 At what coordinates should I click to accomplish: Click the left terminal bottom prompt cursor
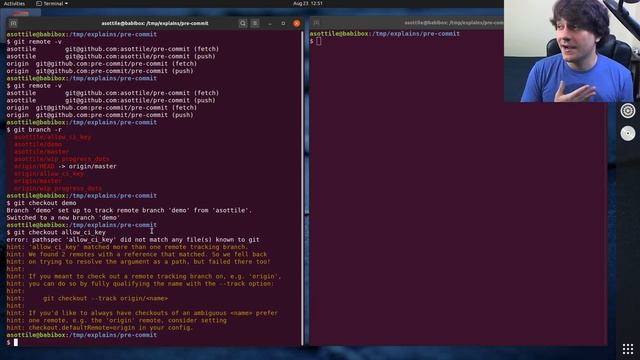pyautogui.click(x=16, y=342)
